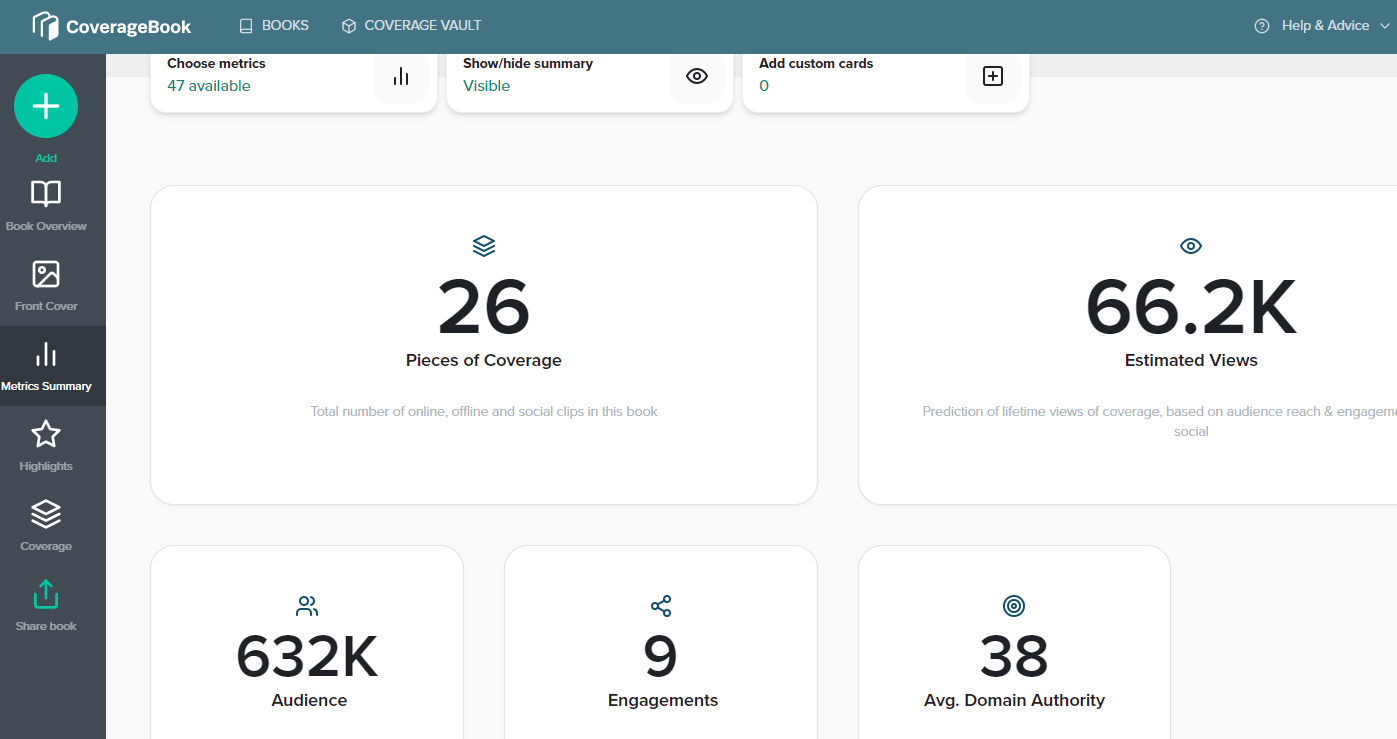Click the Visible status text

(486, 86)
